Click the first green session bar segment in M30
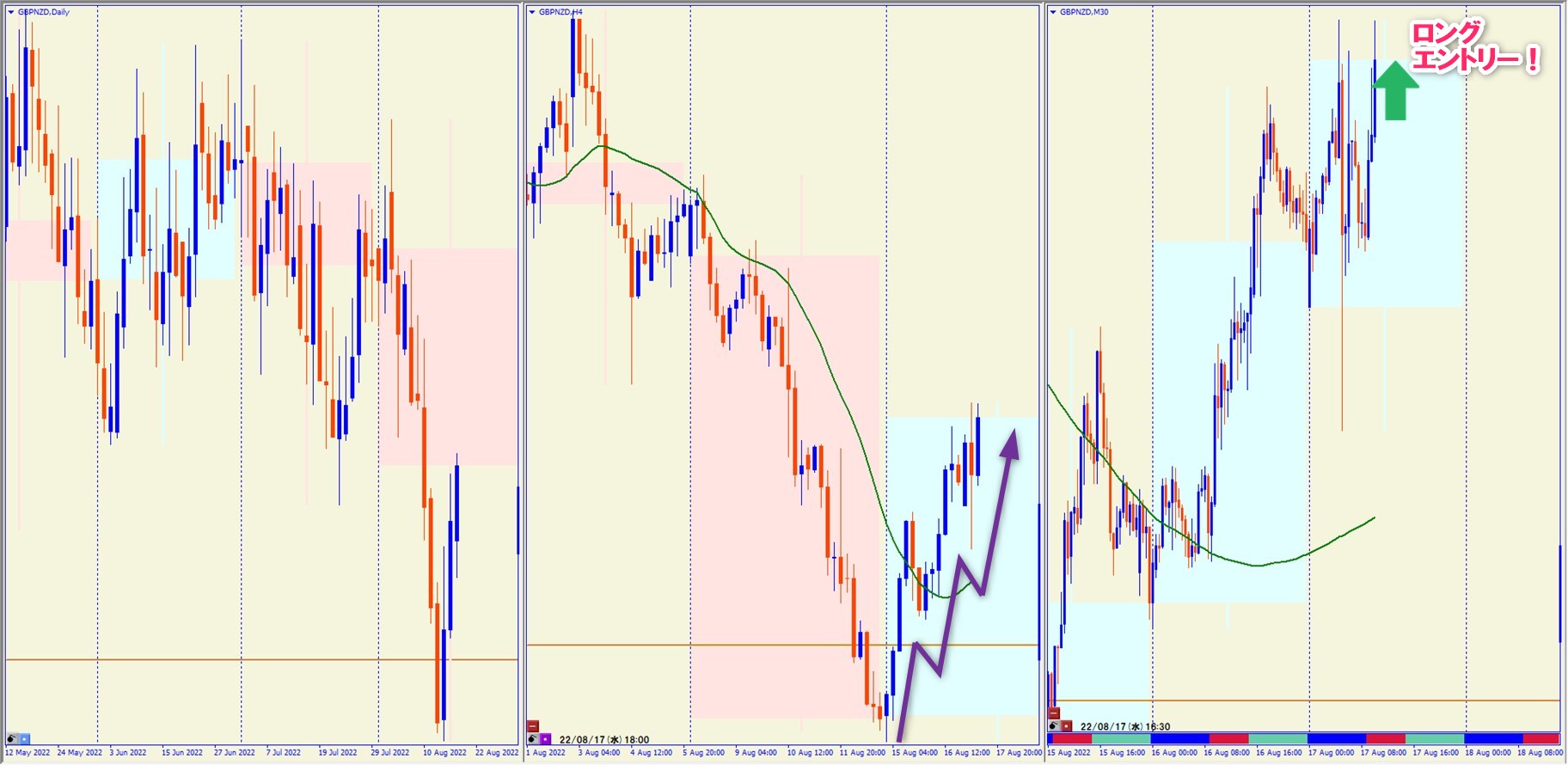 point(1120,738)
